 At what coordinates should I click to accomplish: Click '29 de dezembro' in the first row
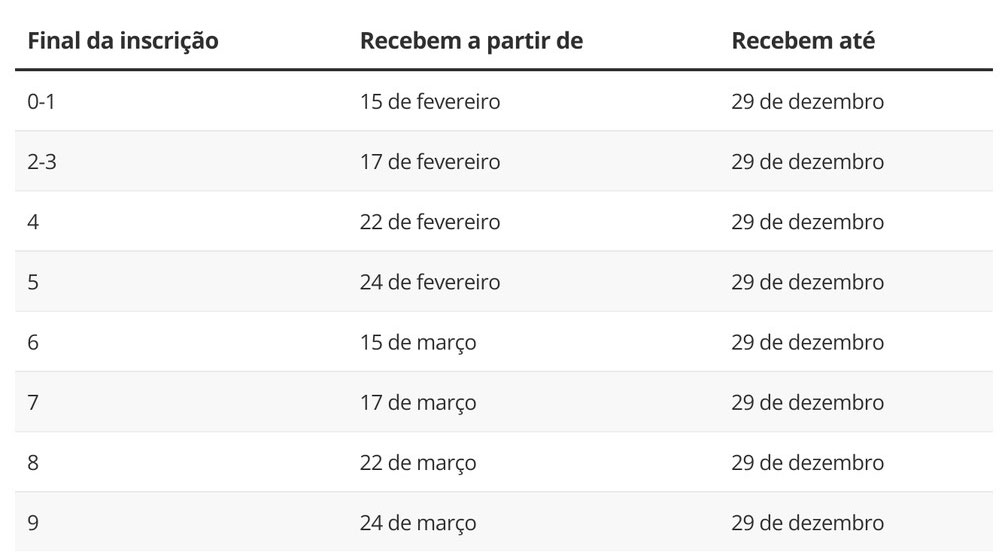click(807, 102)
